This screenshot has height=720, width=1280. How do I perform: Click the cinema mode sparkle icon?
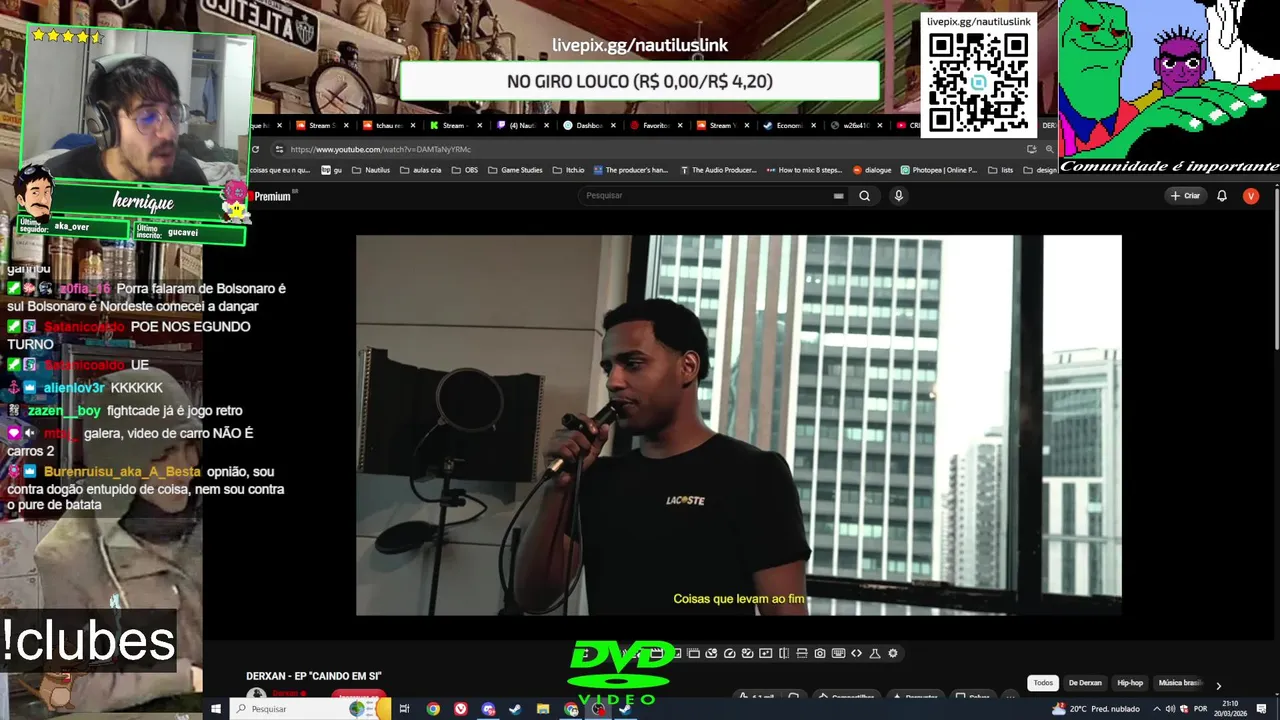(766, 653)
